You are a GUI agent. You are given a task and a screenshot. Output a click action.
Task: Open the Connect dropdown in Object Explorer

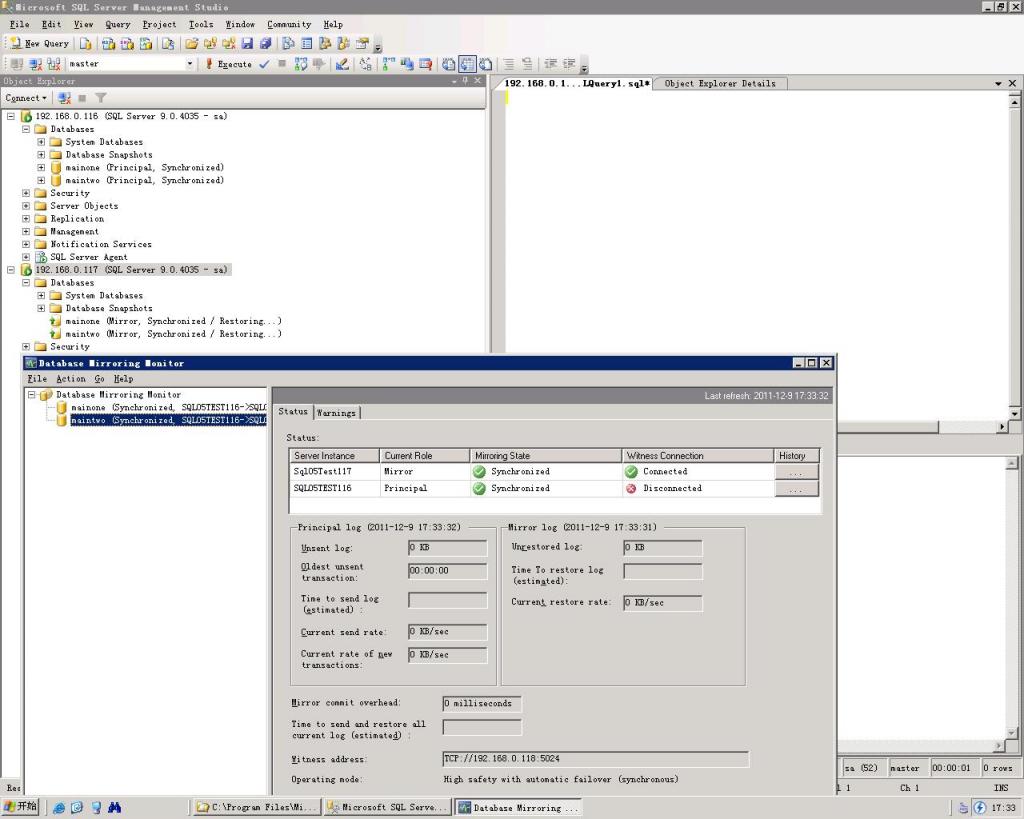(26, 98)
